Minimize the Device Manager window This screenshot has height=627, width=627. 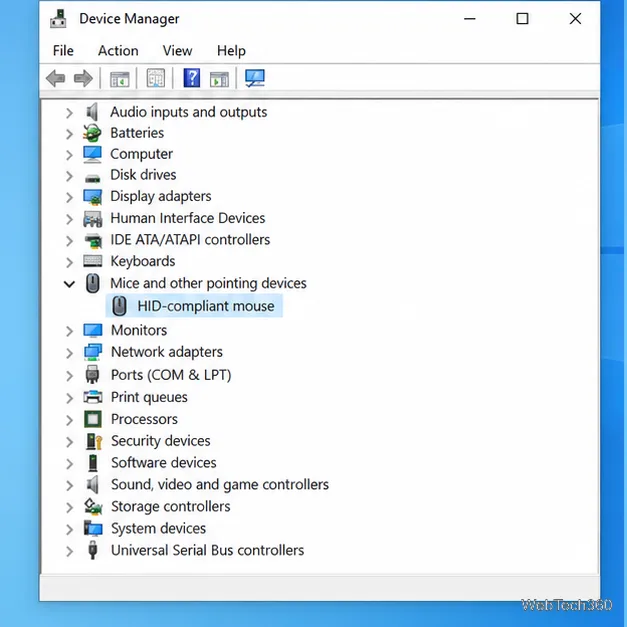(469, 18)
